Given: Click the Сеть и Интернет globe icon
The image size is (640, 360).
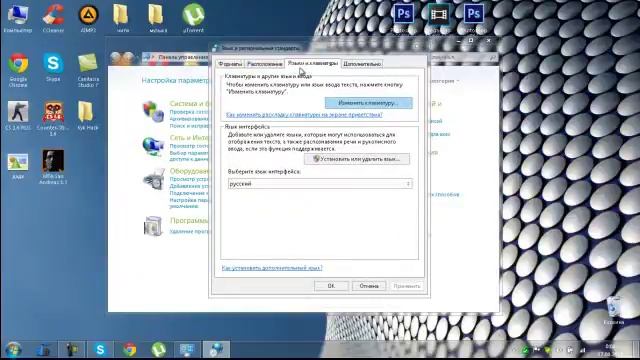Looking at the screenshot, I should coord(153,146).
